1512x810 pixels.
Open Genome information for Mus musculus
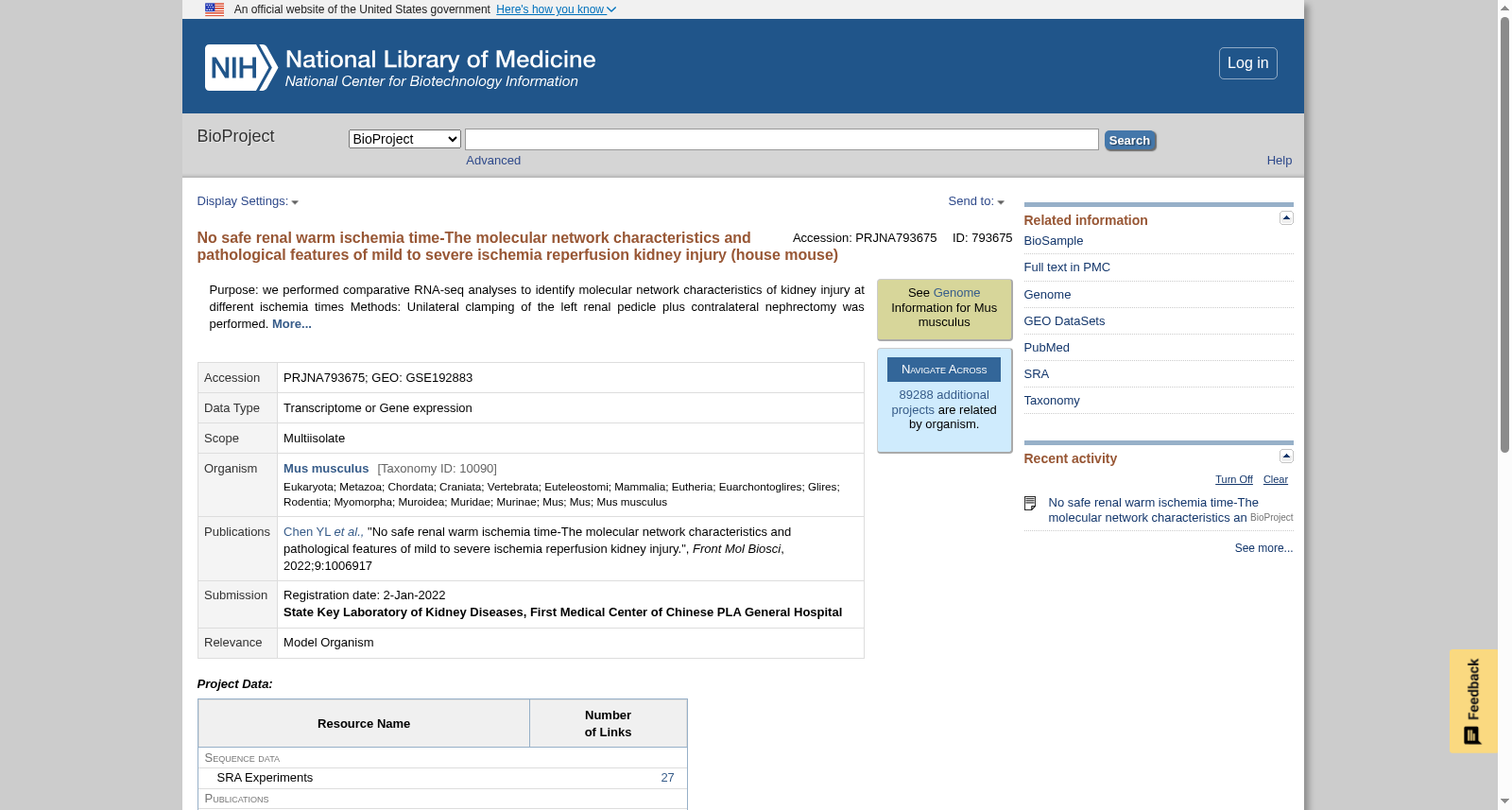tap(956, 293)
